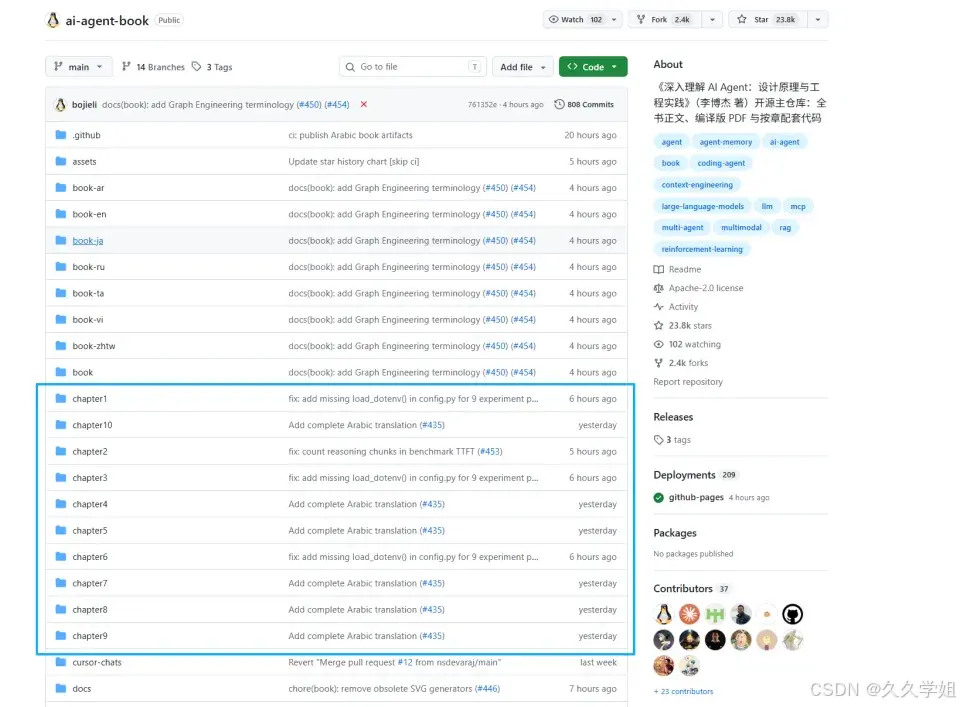The image size is (960, 707).
Task: Select the context-engineering topic tag
Action: [x=697, y=185]
